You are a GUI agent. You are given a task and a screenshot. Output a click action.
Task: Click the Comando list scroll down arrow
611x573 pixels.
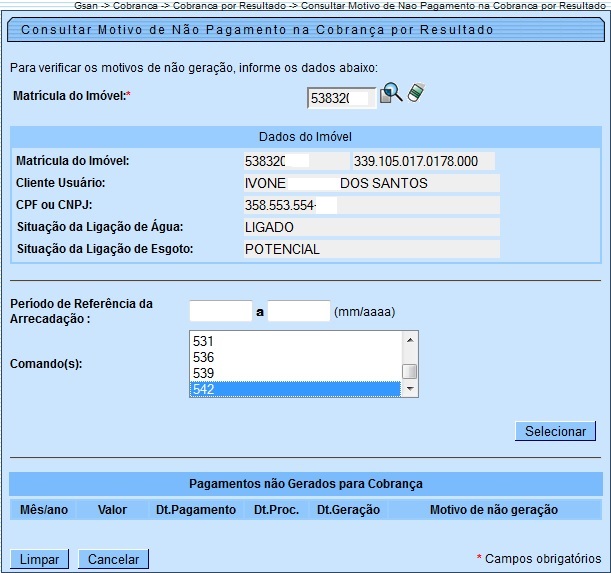[410, 390]
